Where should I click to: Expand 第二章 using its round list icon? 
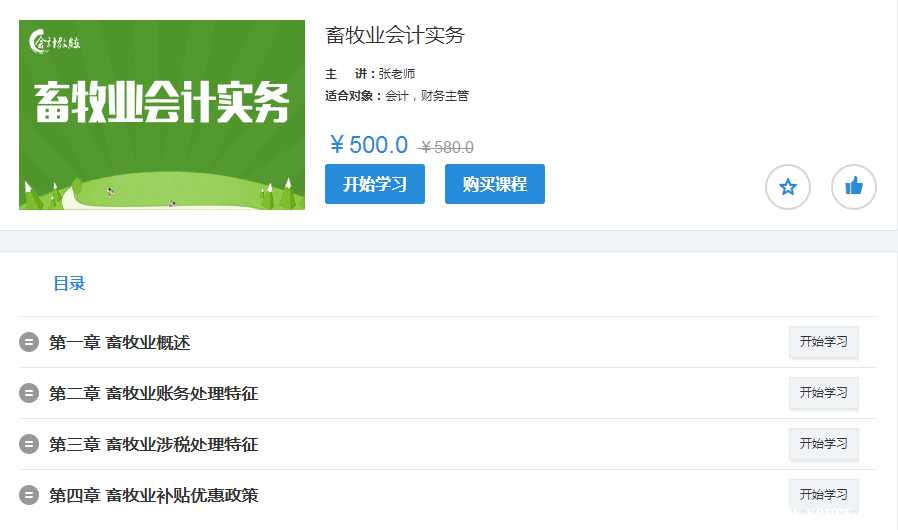29,394
